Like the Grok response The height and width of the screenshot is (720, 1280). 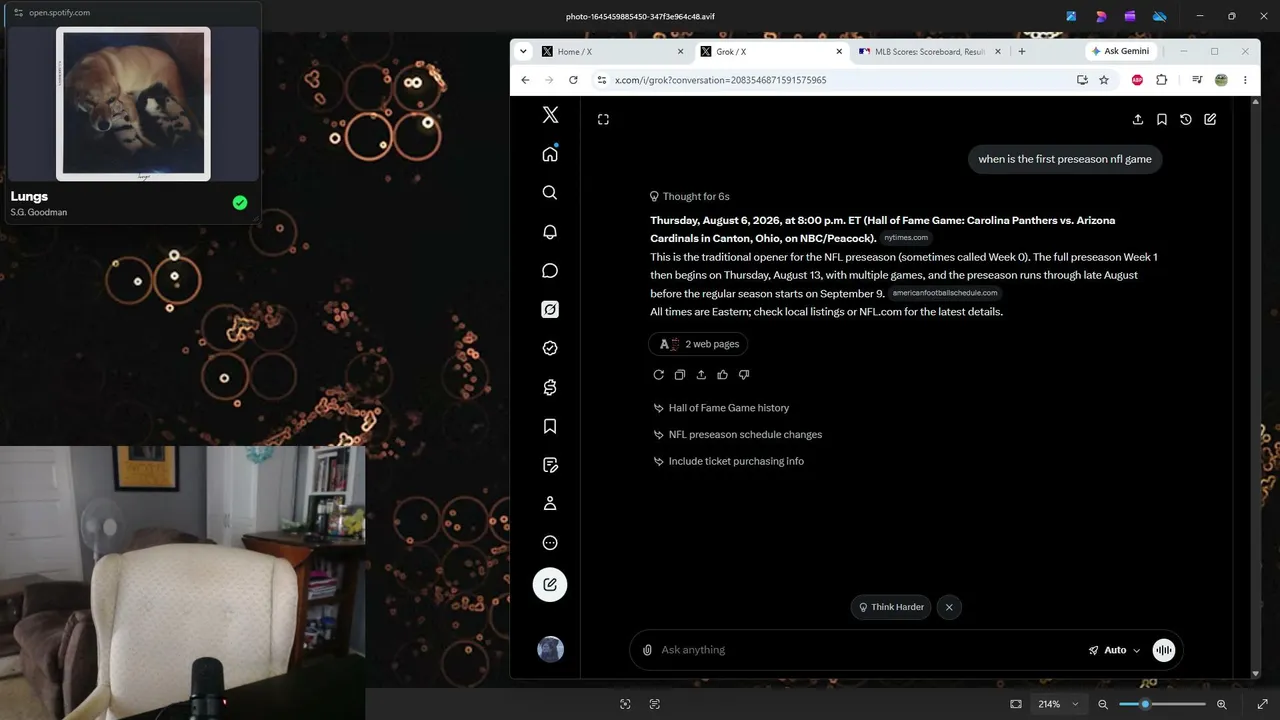(722, 375)
